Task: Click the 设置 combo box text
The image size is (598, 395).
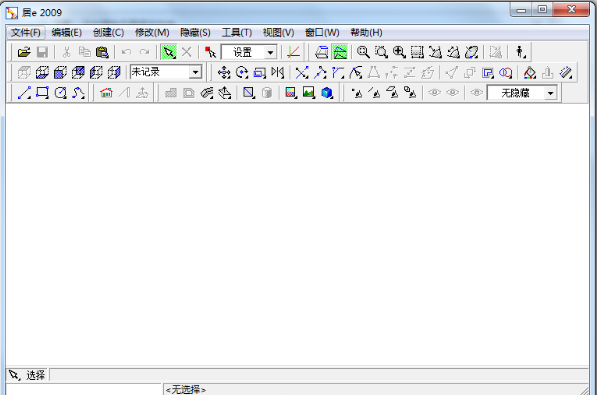Action: coord(243,52)
